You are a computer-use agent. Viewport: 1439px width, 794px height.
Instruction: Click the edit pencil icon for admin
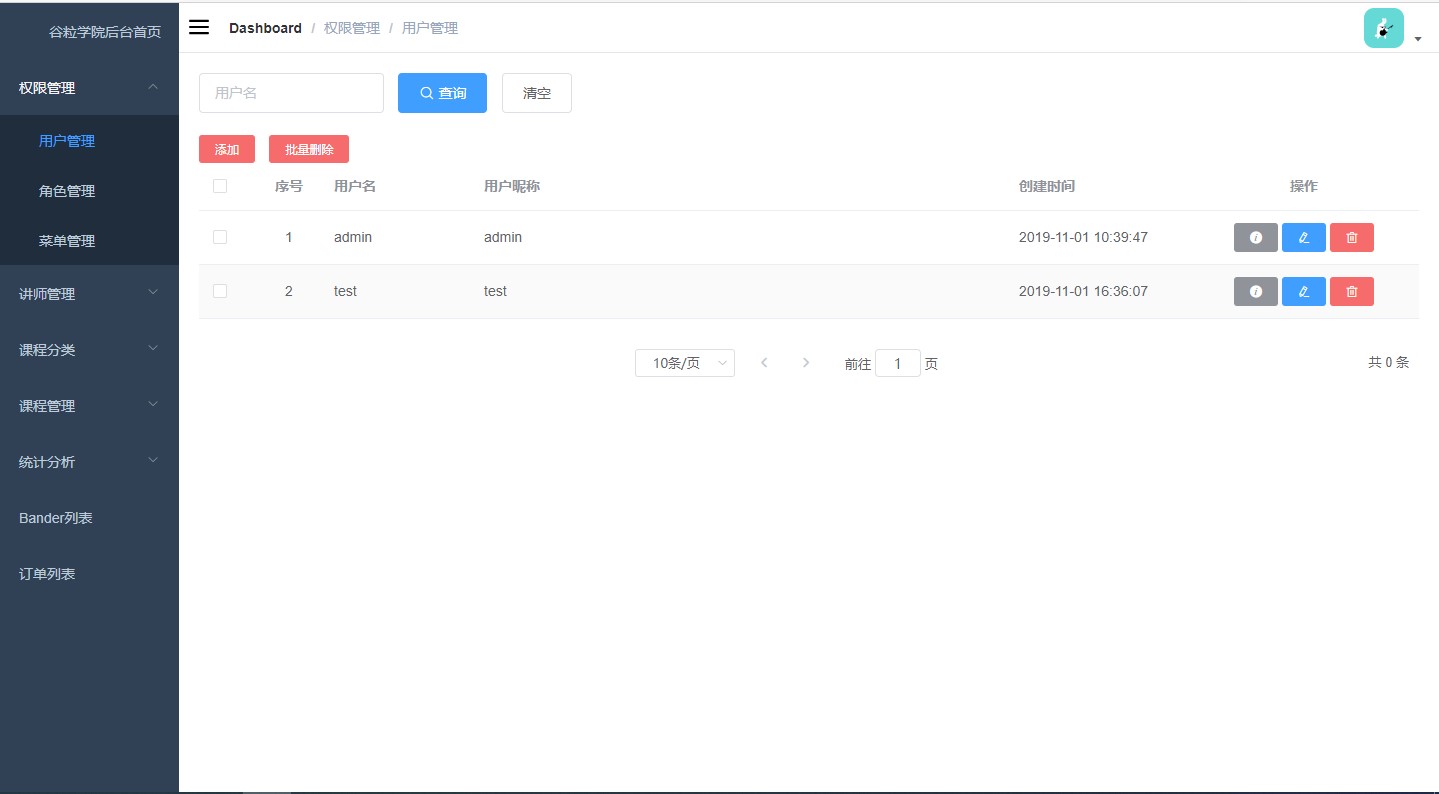point(1303,237)
